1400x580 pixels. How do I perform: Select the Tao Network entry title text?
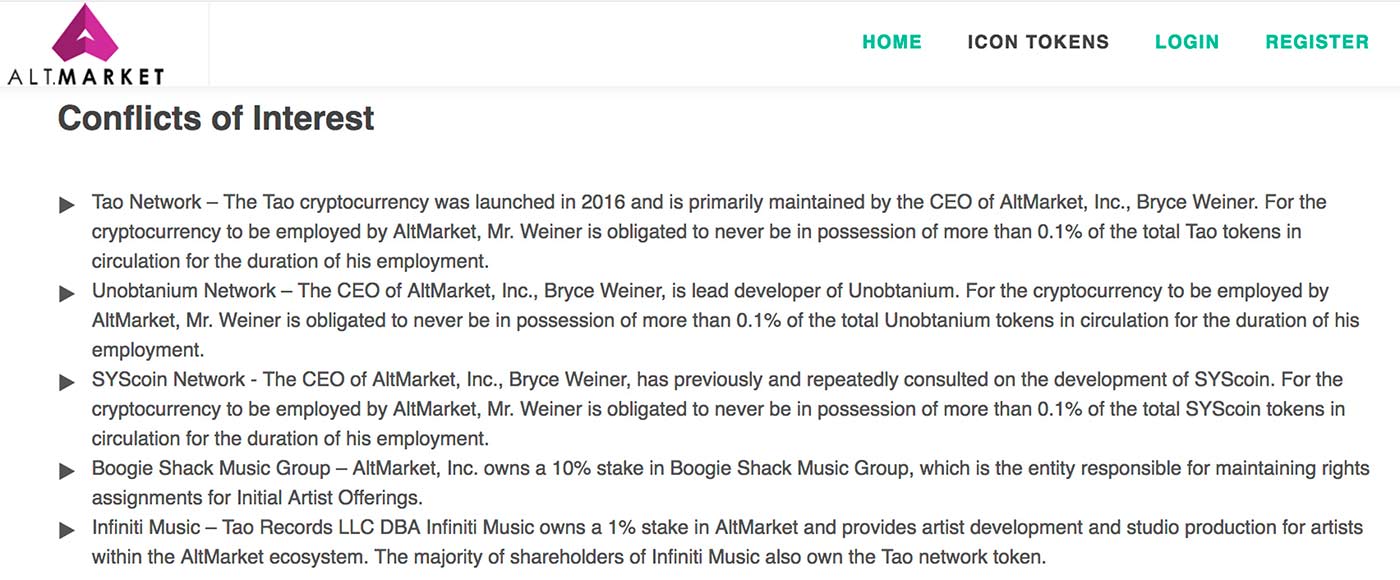pyautogui.click(x=147, y=202)
